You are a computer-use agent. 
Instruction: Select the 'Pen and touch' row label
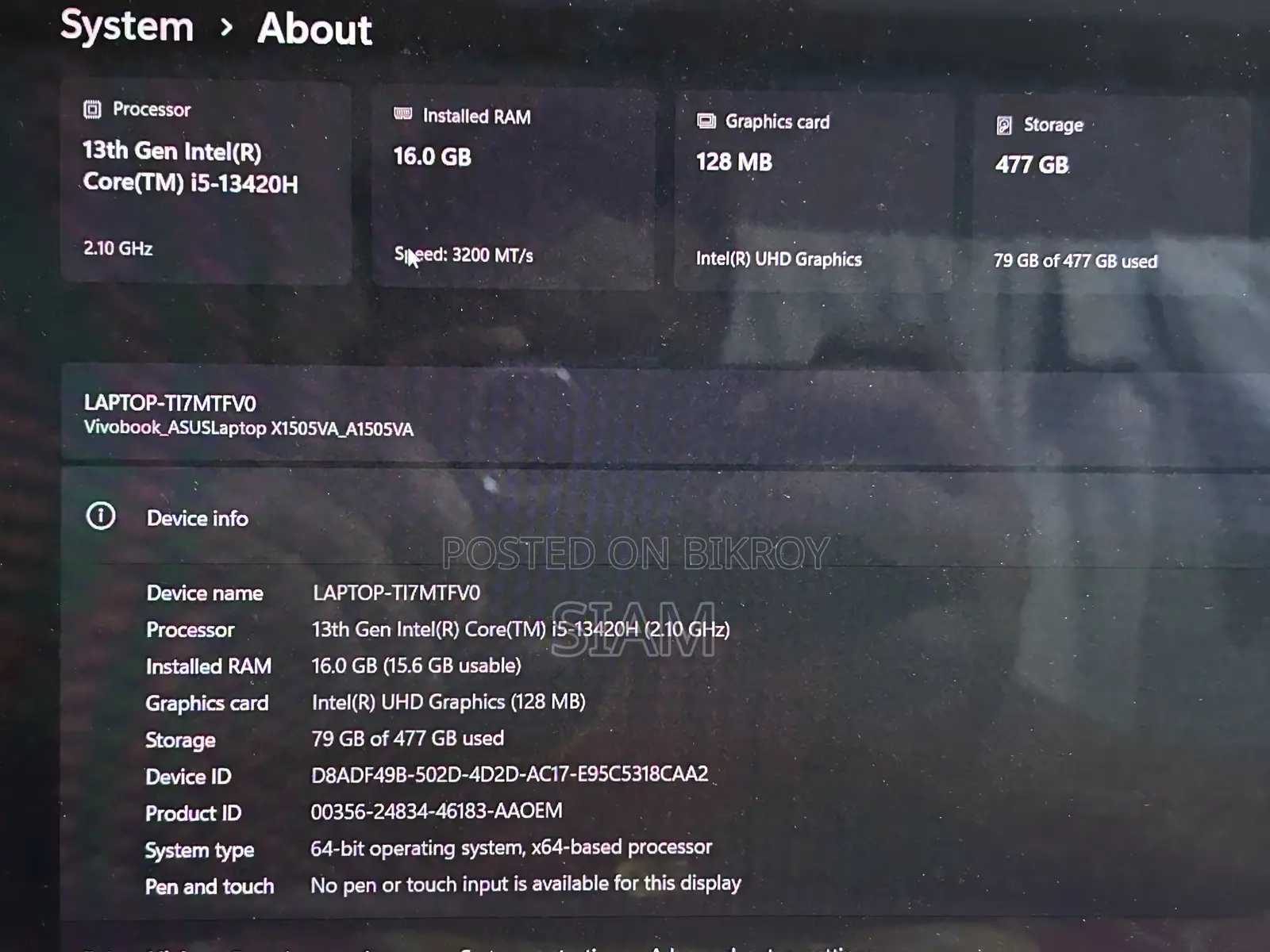click(210, 886)
